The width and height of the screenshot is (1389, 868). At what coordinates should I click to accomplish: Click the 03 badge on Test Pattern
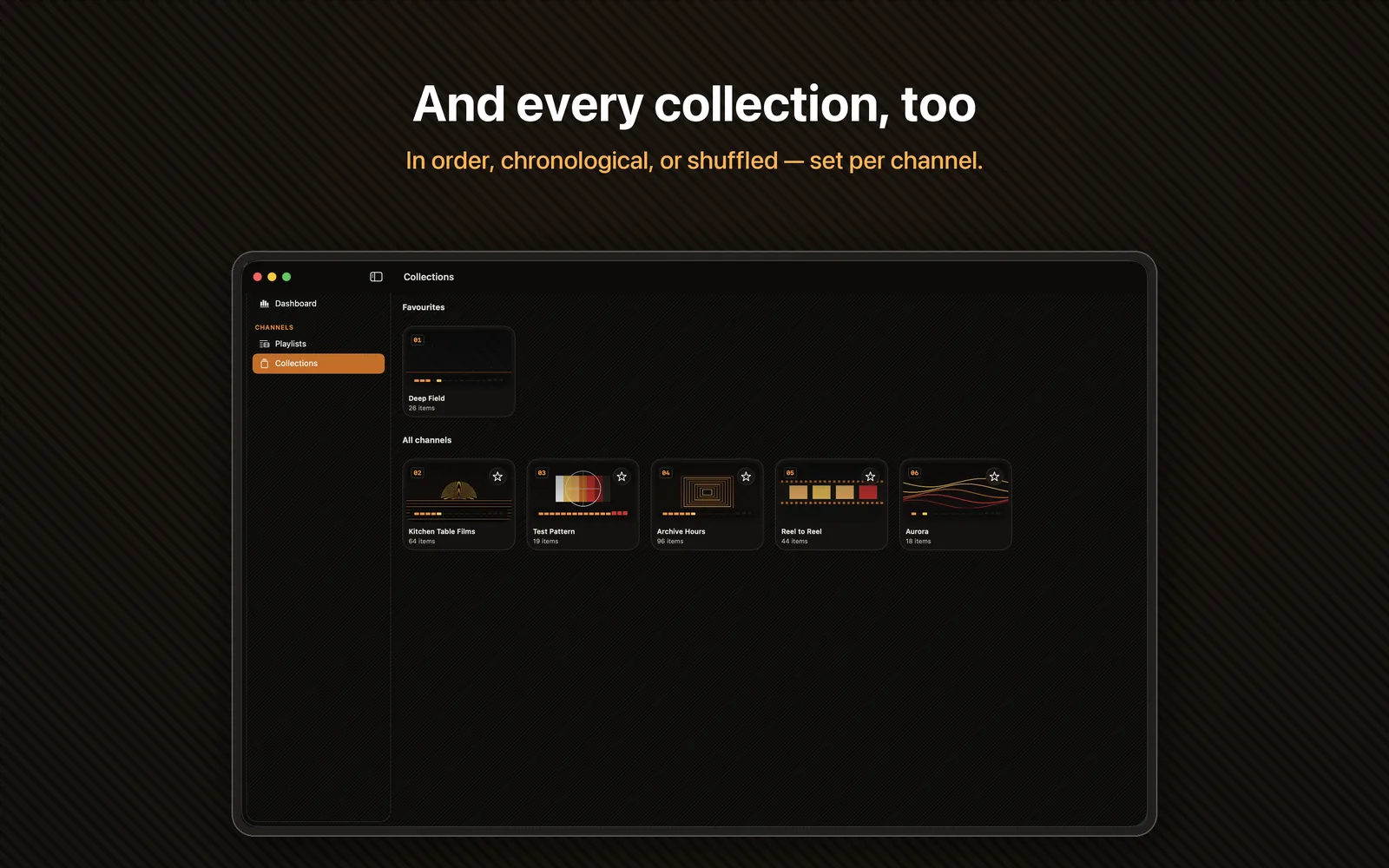542,473
